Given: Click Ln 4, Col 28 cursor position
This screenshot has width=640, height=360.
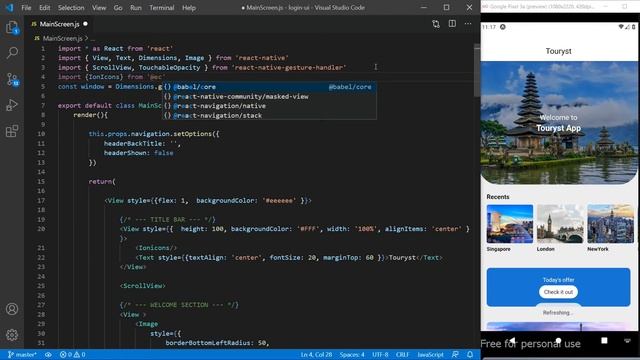Looking at the screenshot, I should [x=316, y=355].
